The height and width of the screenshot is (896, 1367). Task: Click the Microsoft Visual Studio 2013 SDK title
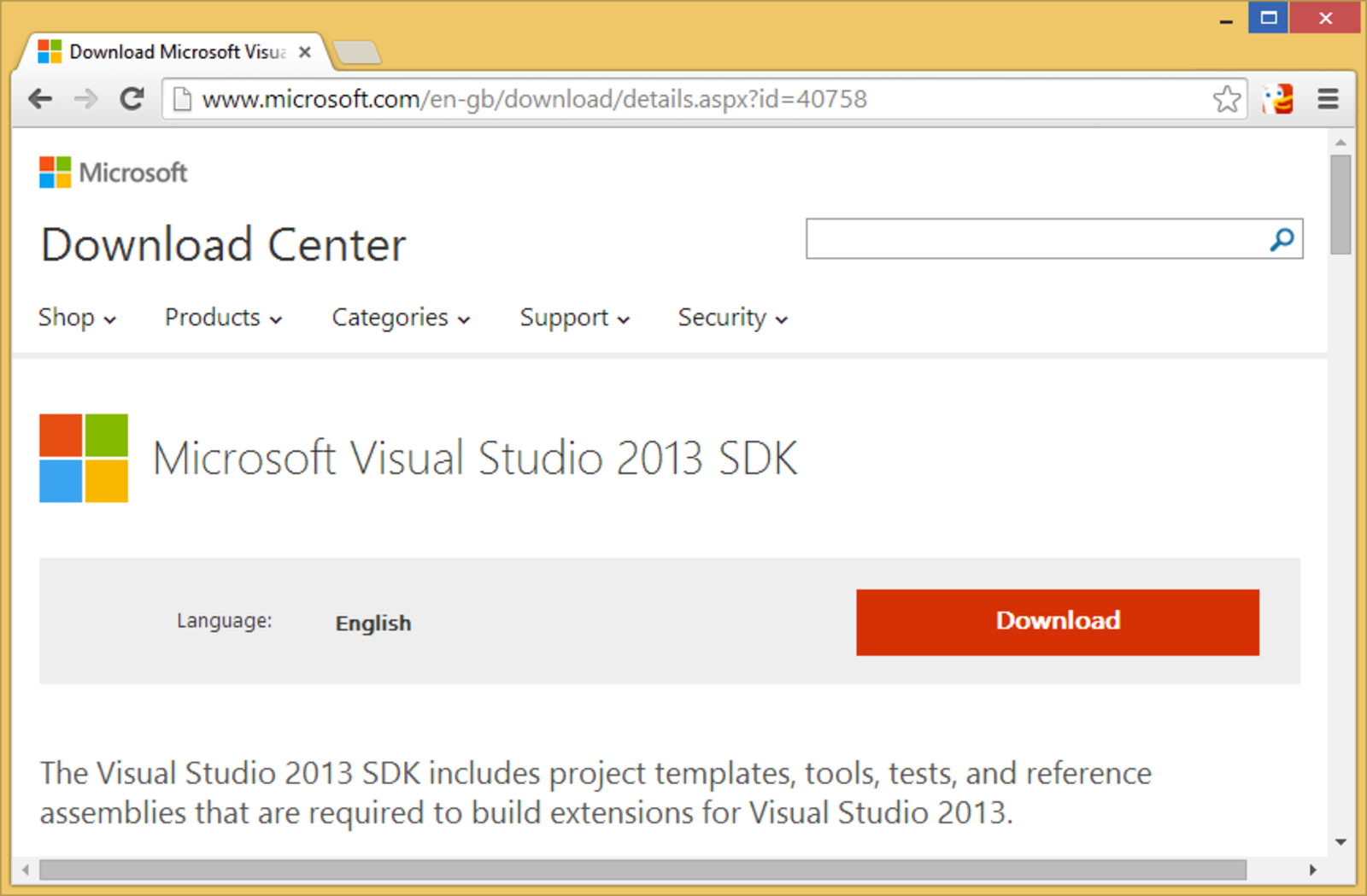(x=475, y=458)
